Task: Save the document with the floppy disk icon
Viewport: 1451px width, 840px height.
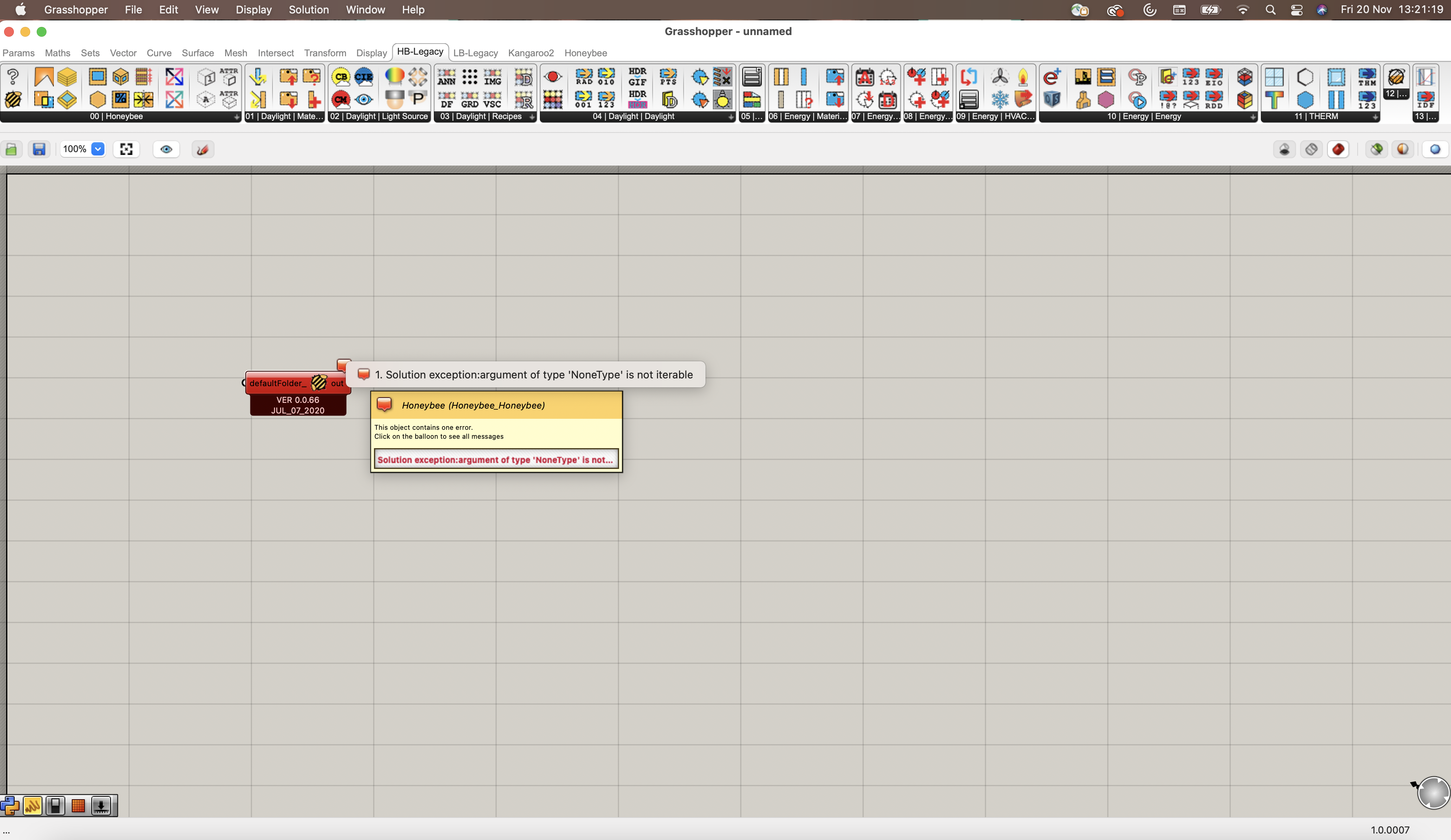Action: click(39, 149)
